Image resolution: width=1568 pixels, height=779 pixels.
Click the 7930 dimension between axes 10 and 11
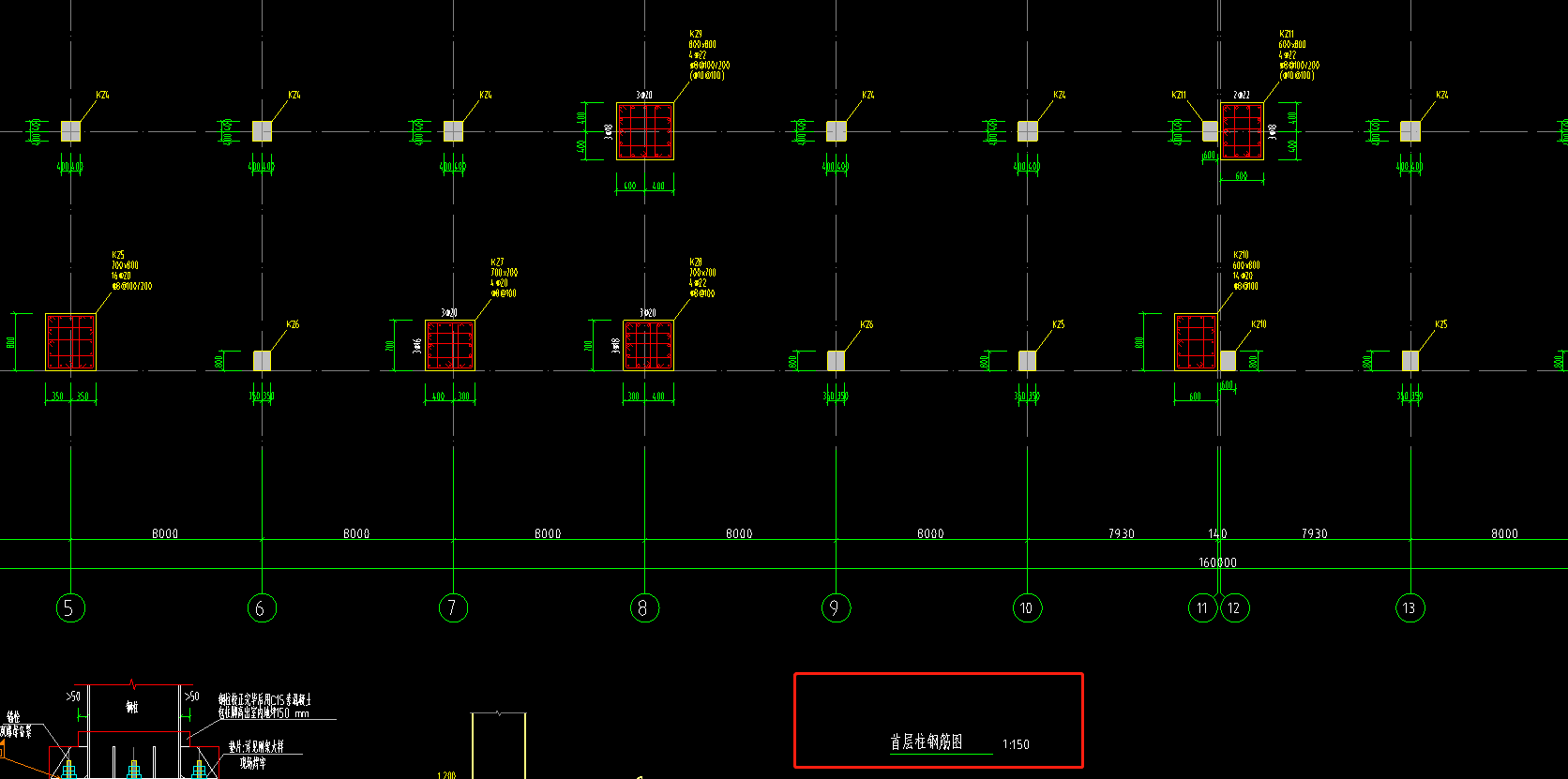[x=1122, y=533]
